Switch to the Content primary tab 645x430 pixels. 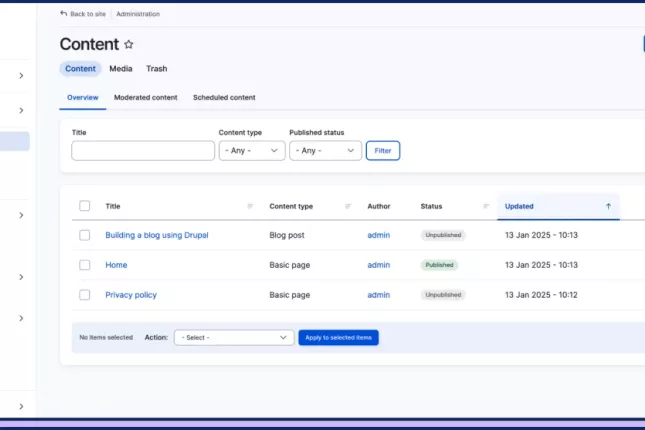pyautogui.click(x=80, y=69)
